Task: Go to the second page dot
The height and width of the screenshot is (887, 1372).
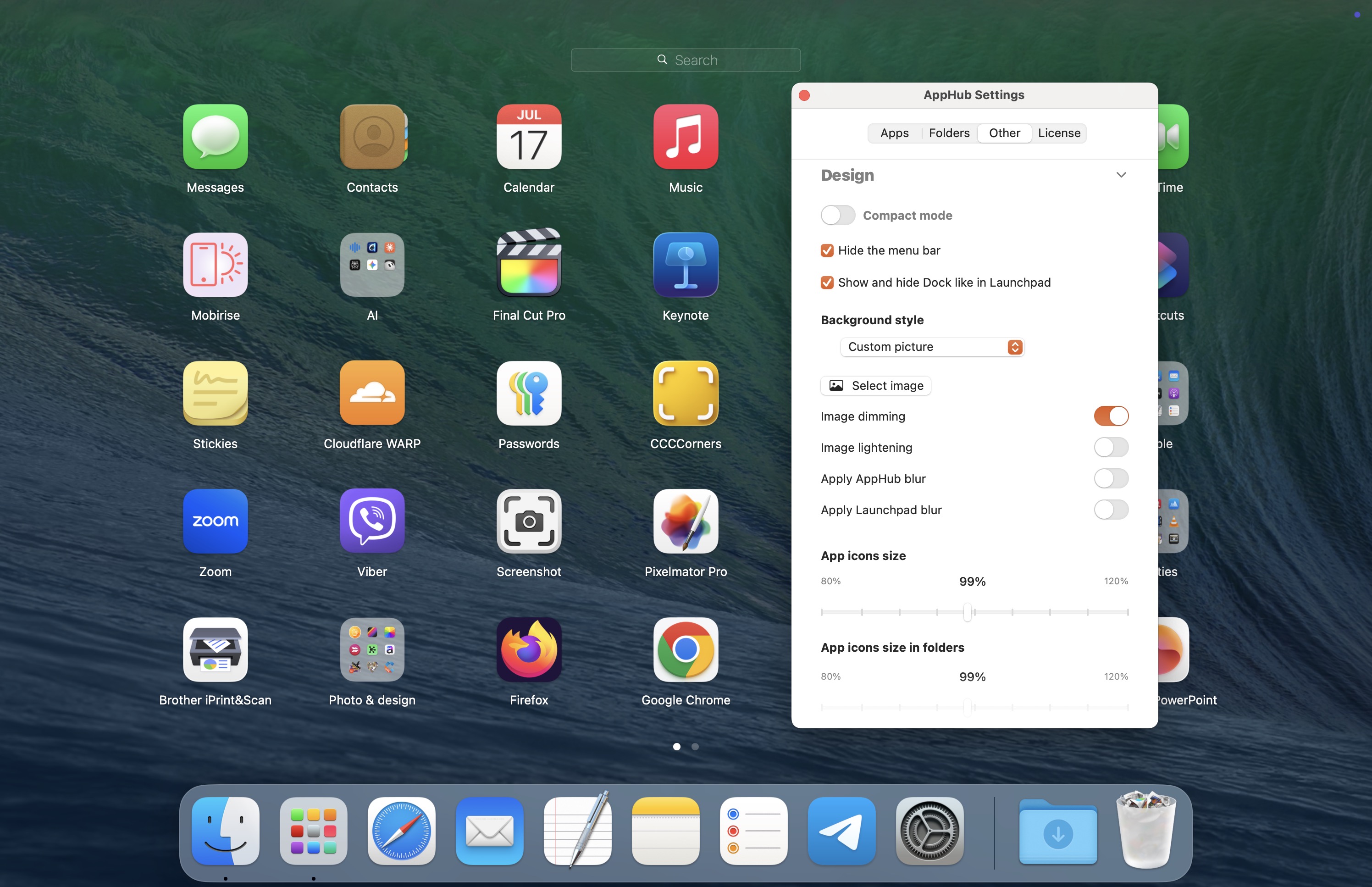Action: [x=695, y=747]
